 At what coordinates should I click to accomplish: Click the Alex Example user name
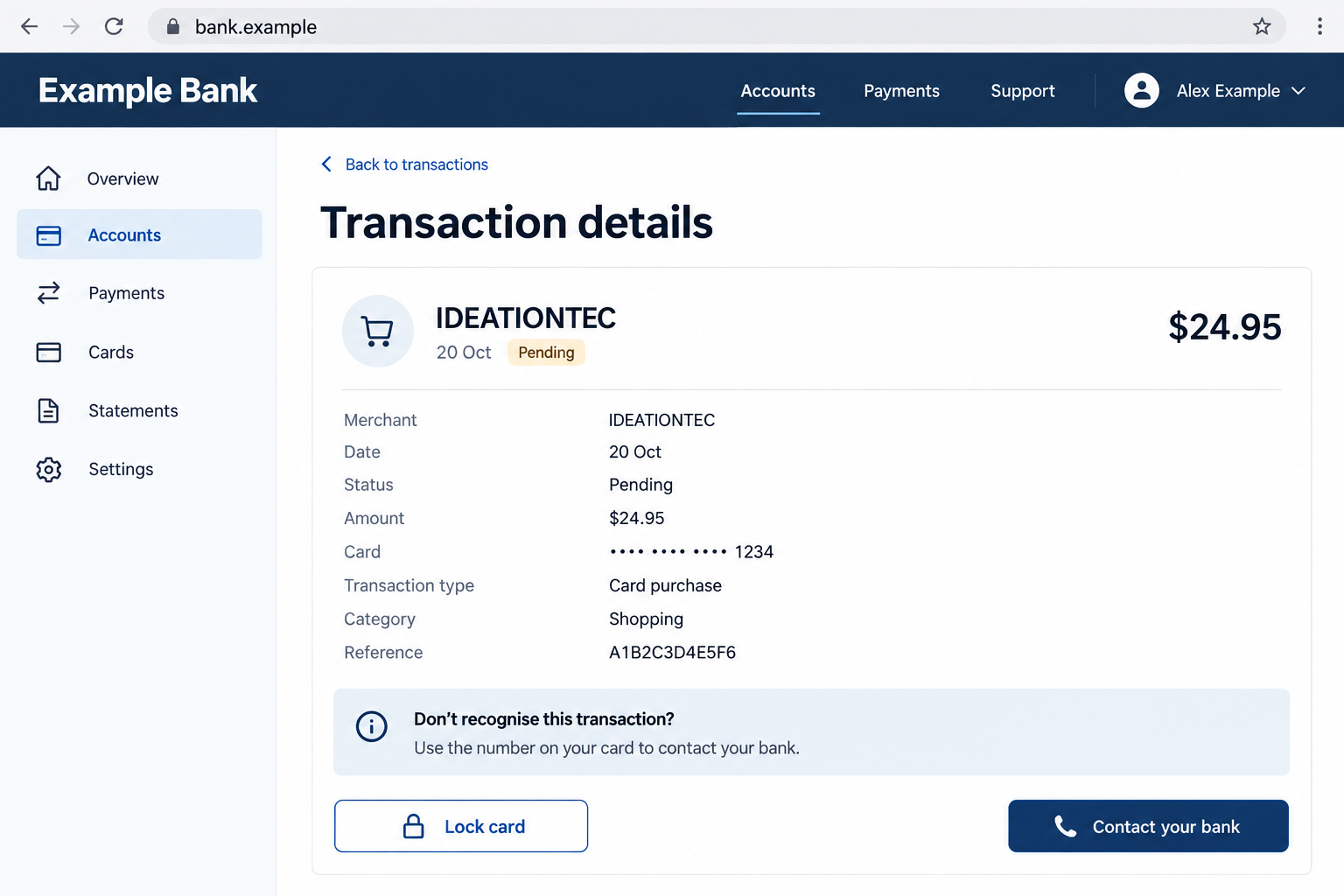(1228, 91)
